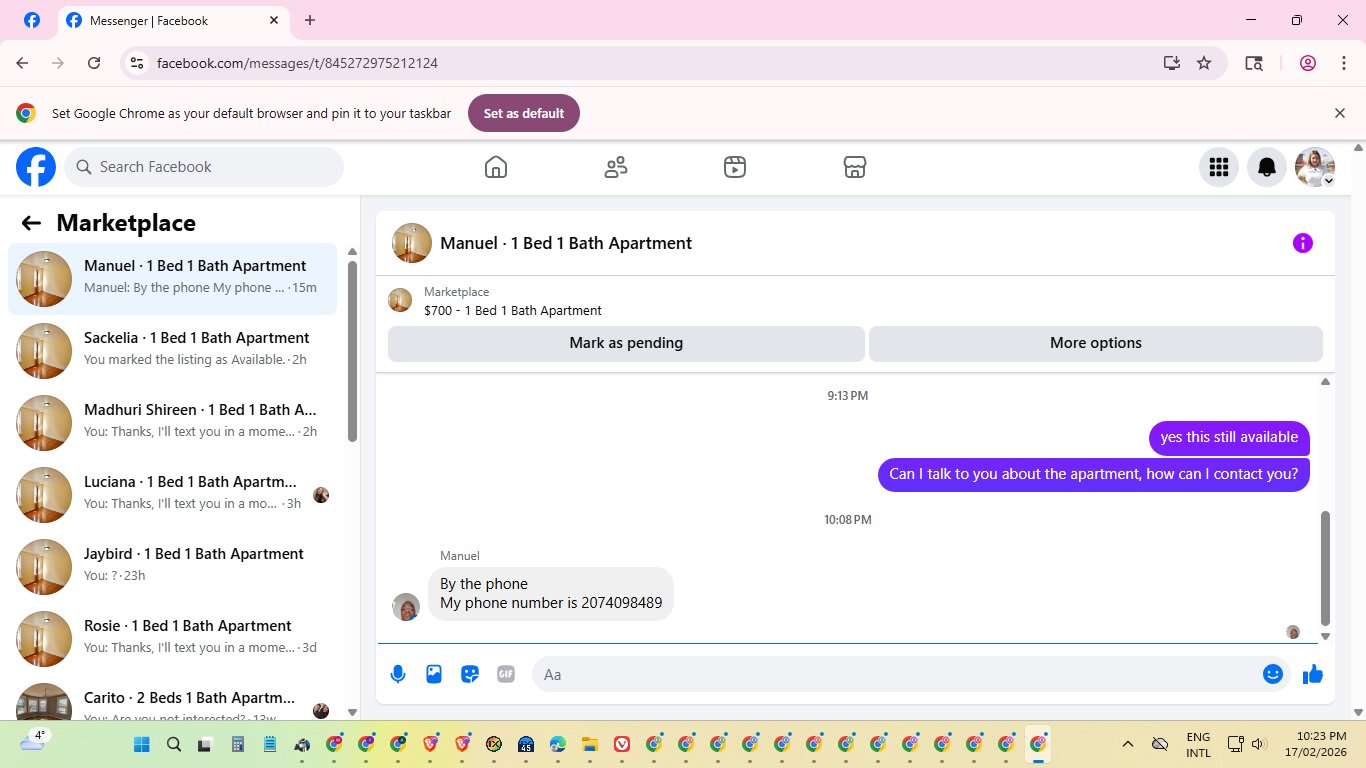This screenshot has height=768, width=1366.
Task: Click the conversation list scrollbar
Action: click(352, 350)
